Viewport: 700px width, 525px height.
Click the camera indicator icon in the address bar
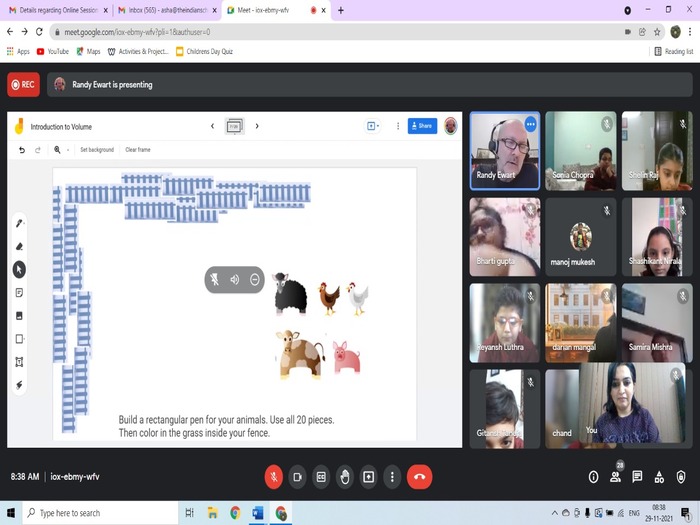pos(628,32)
